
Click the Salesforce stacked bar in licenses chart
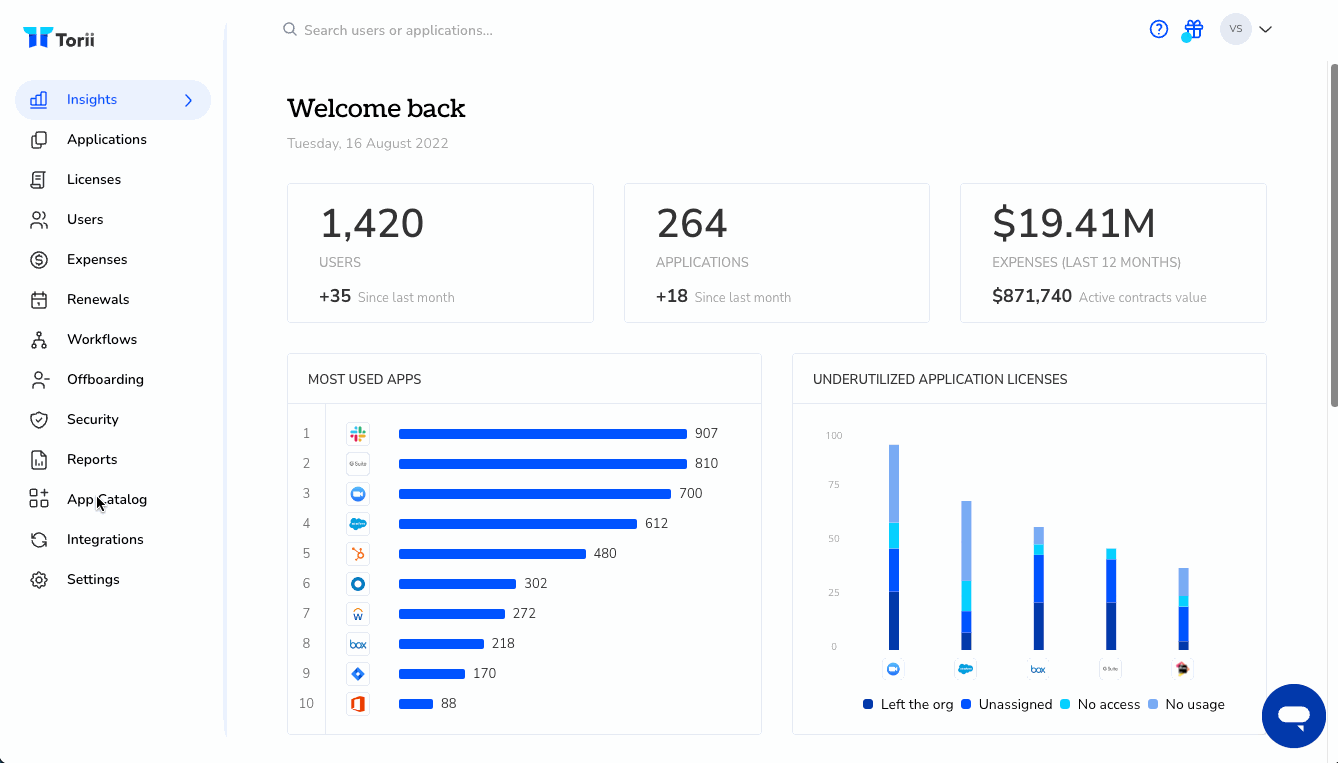966,575
